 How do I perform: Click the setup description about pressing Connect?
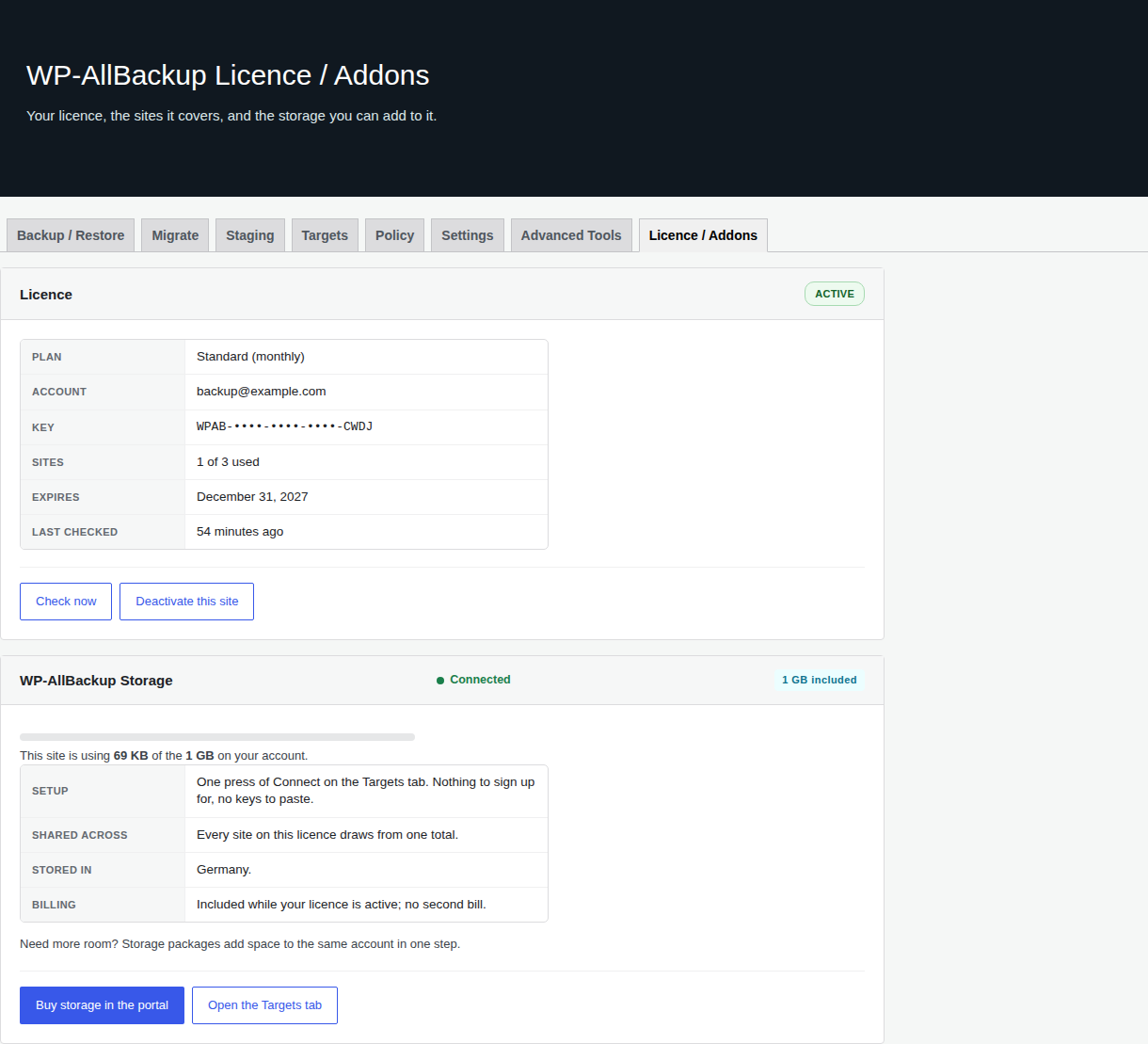[366, 791]
